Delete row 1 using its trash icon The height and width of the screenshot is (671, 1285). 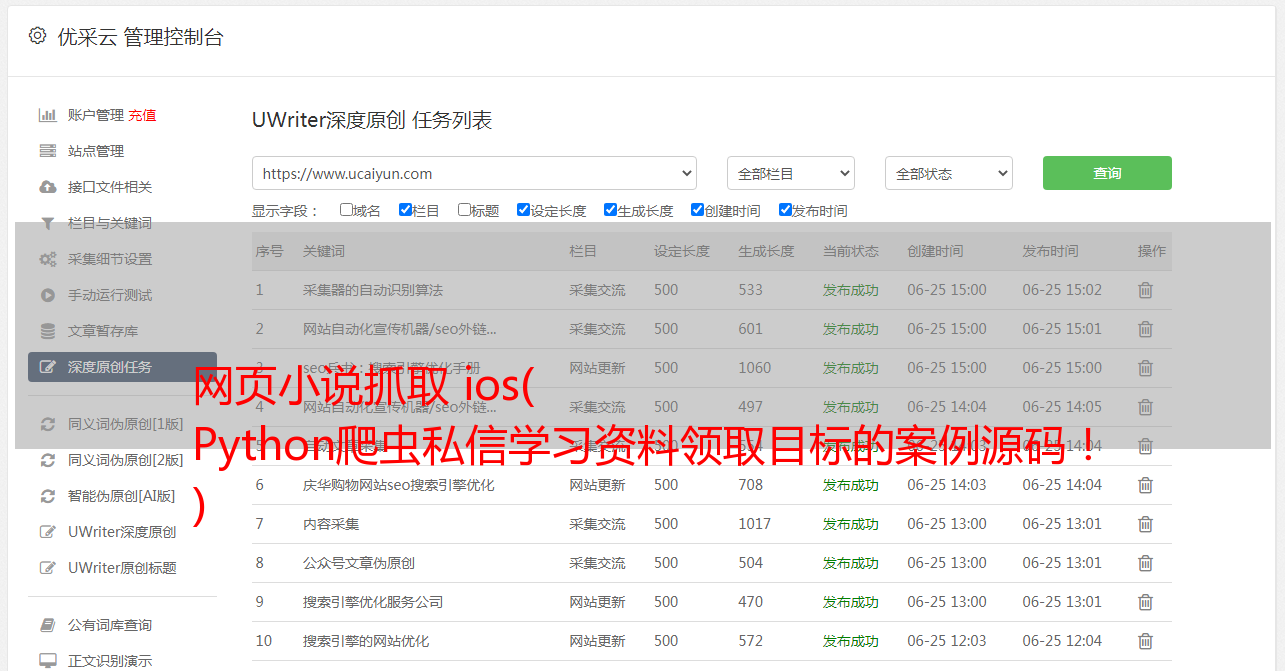pos(1145,290)
